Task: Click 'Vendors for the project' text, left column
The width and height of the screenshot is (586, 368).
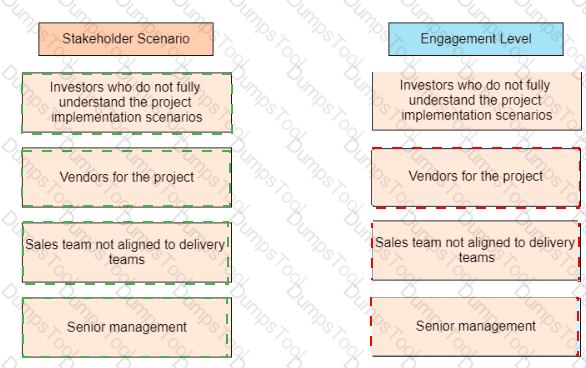Action: (127, 177)
